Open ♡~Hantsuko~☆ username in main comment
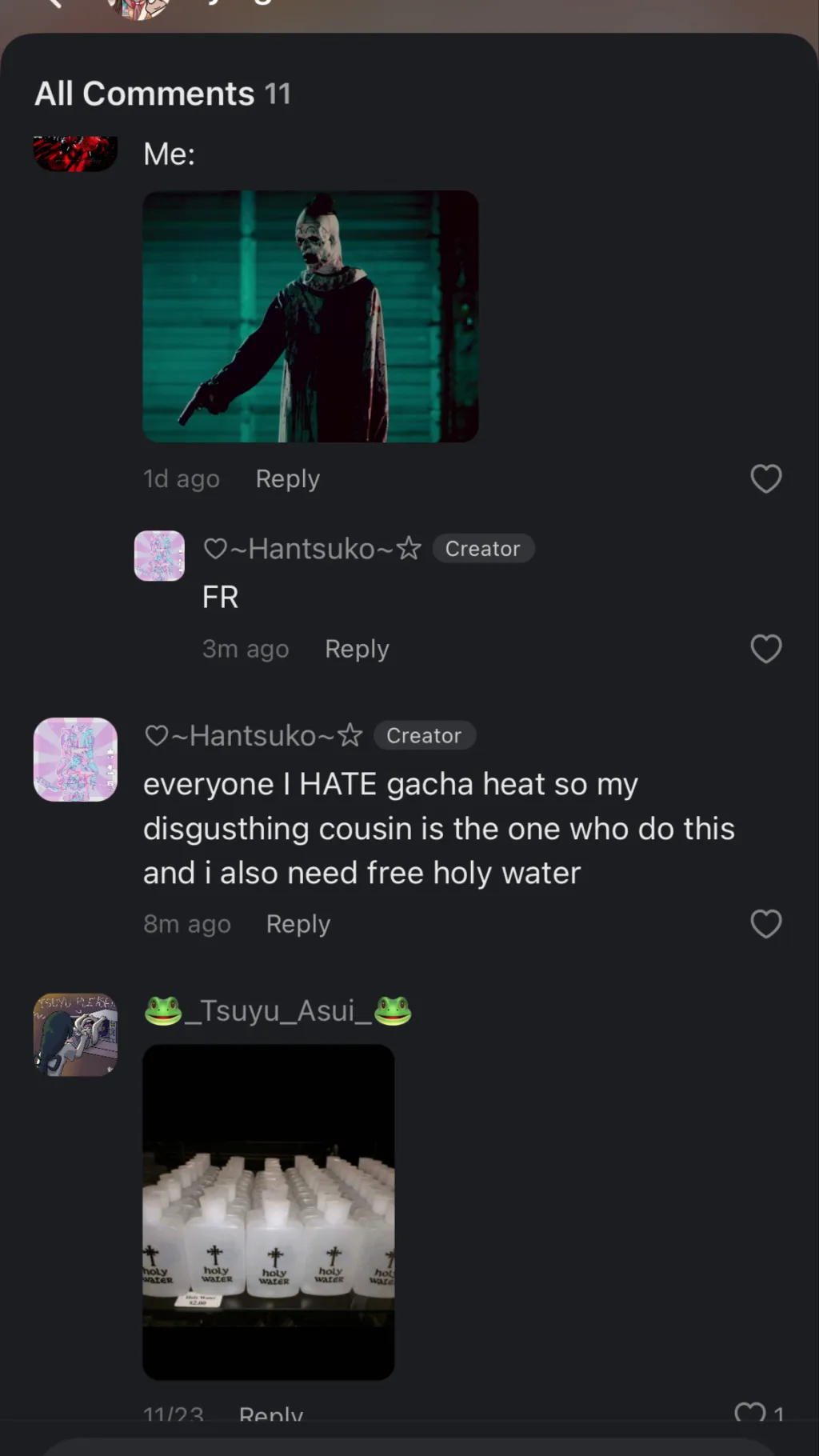The image size is (819, 1456). (x=254, y=735)
